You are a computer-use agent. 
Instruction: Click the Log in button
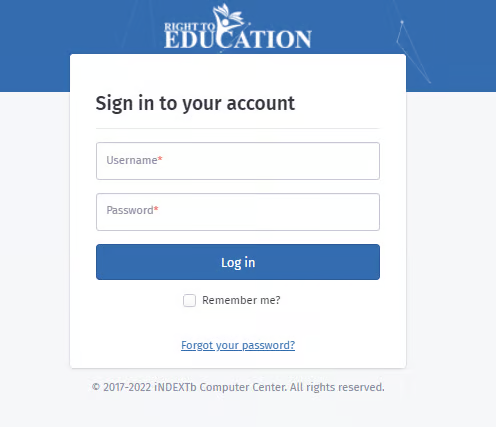click(238, 262)
